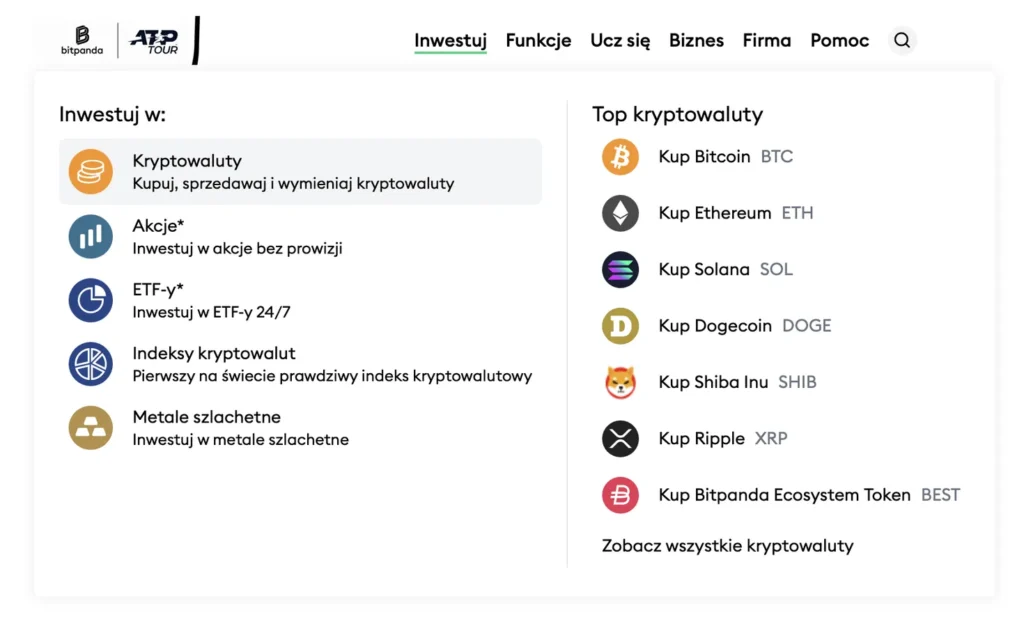Viewport: 1024px width, 619px height.
Task: Open the Funkcje menu
Action: (x=538, y=41)
